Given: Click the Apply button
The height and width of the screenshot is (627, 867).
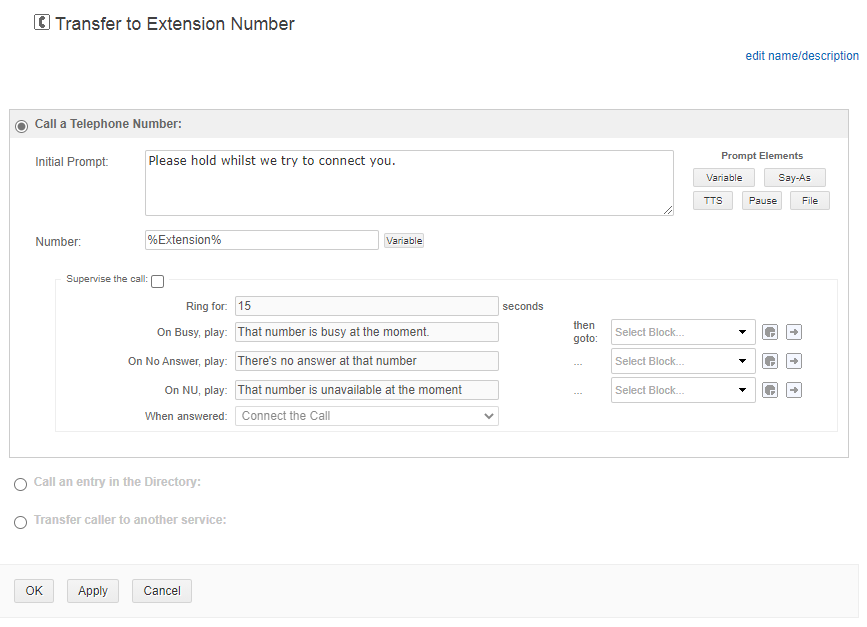Looking at the screenshot, I should click(x=93, y=591).
